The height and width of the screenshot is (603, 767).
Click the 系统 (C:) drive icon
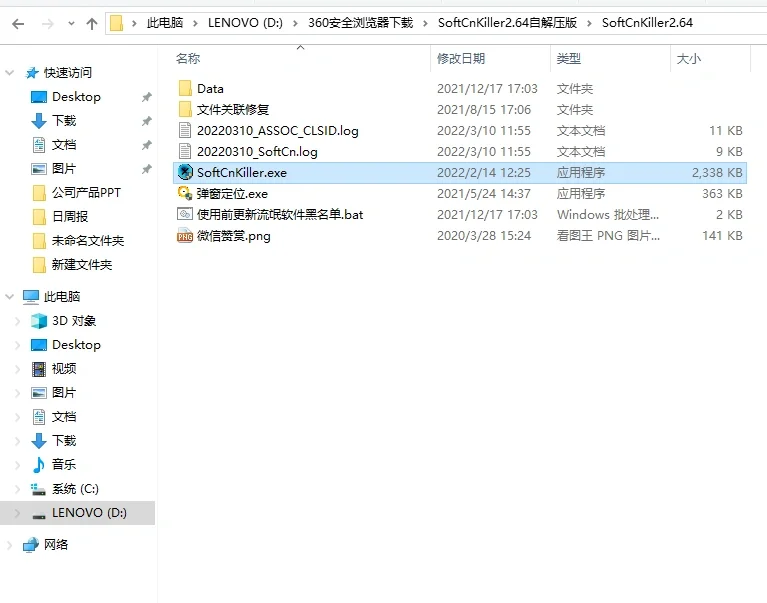pyautogui.click(x=38, y=489)
